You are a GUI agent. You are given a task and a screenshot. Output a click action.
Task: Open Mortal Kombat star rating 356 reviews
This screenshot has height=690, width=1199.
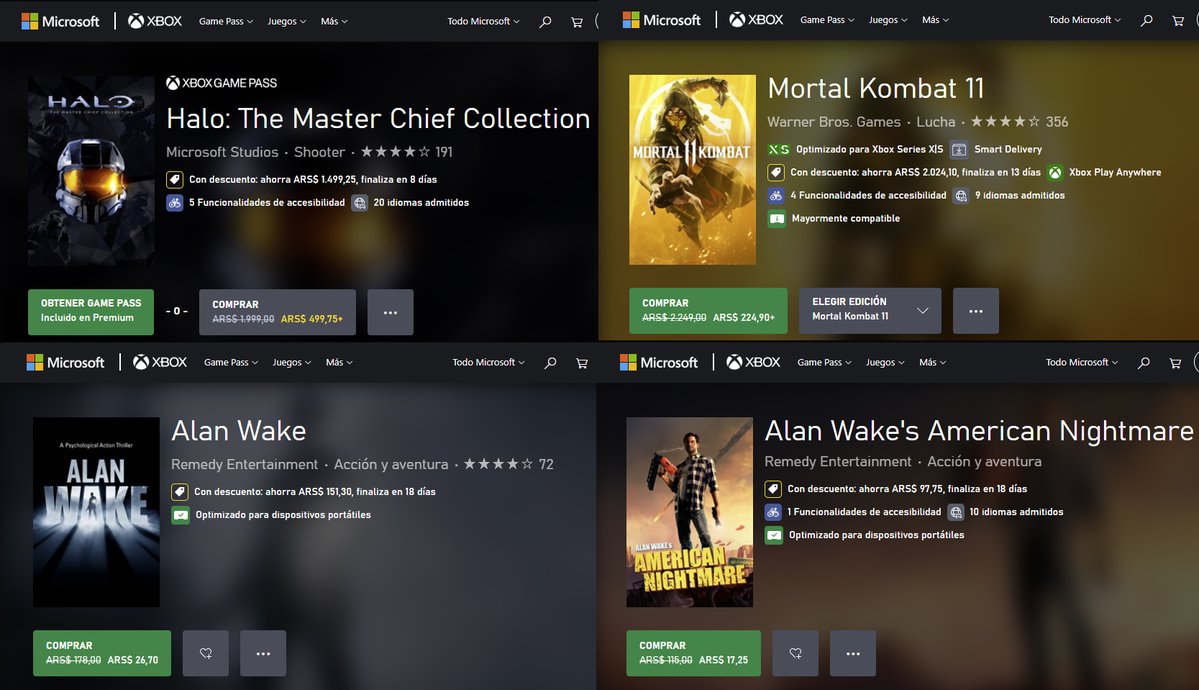pyautogui.click(x=1019, y=122)
